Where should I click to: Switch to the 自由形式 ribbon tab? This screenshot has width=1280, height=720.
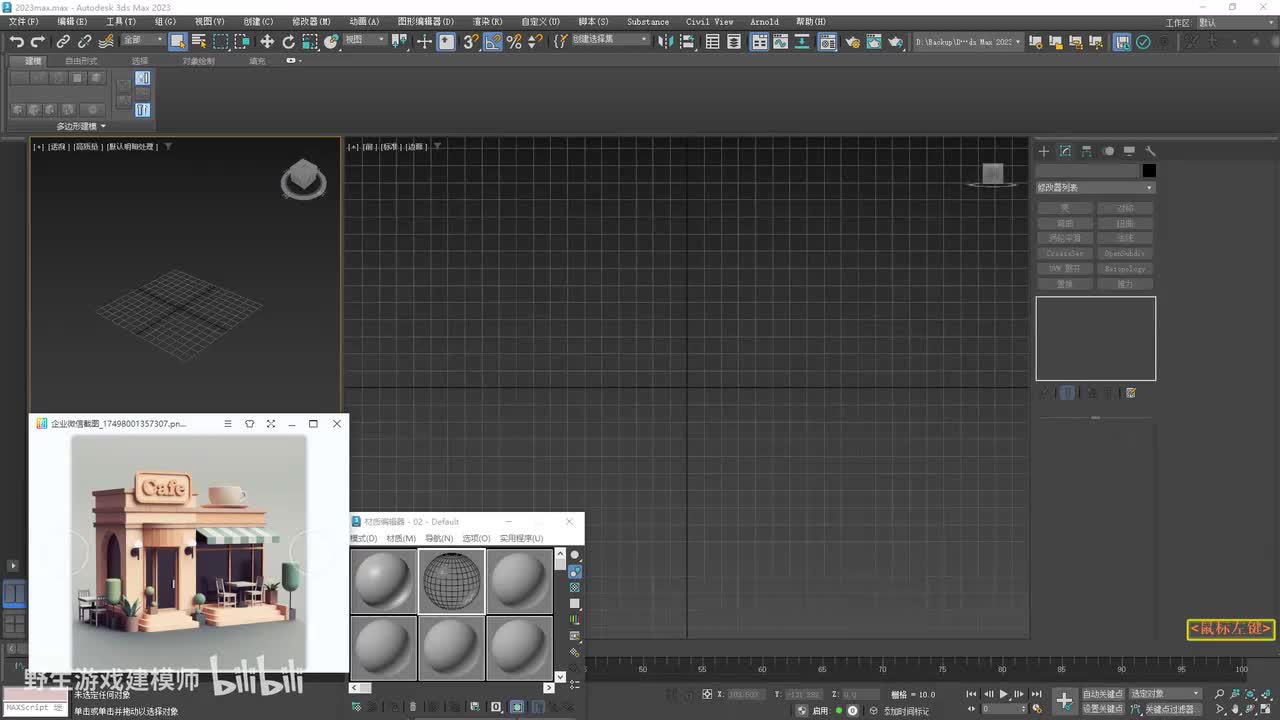pyautogui.click(x=81, y=61)
